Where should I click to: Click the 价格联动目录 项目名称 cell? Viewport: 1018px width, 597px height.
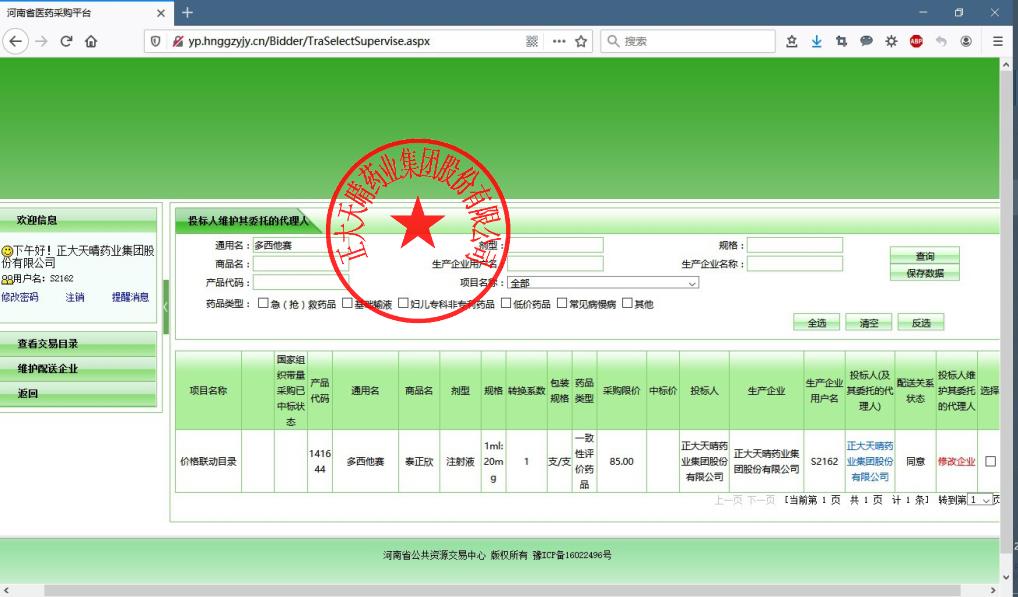coord(208,461)
